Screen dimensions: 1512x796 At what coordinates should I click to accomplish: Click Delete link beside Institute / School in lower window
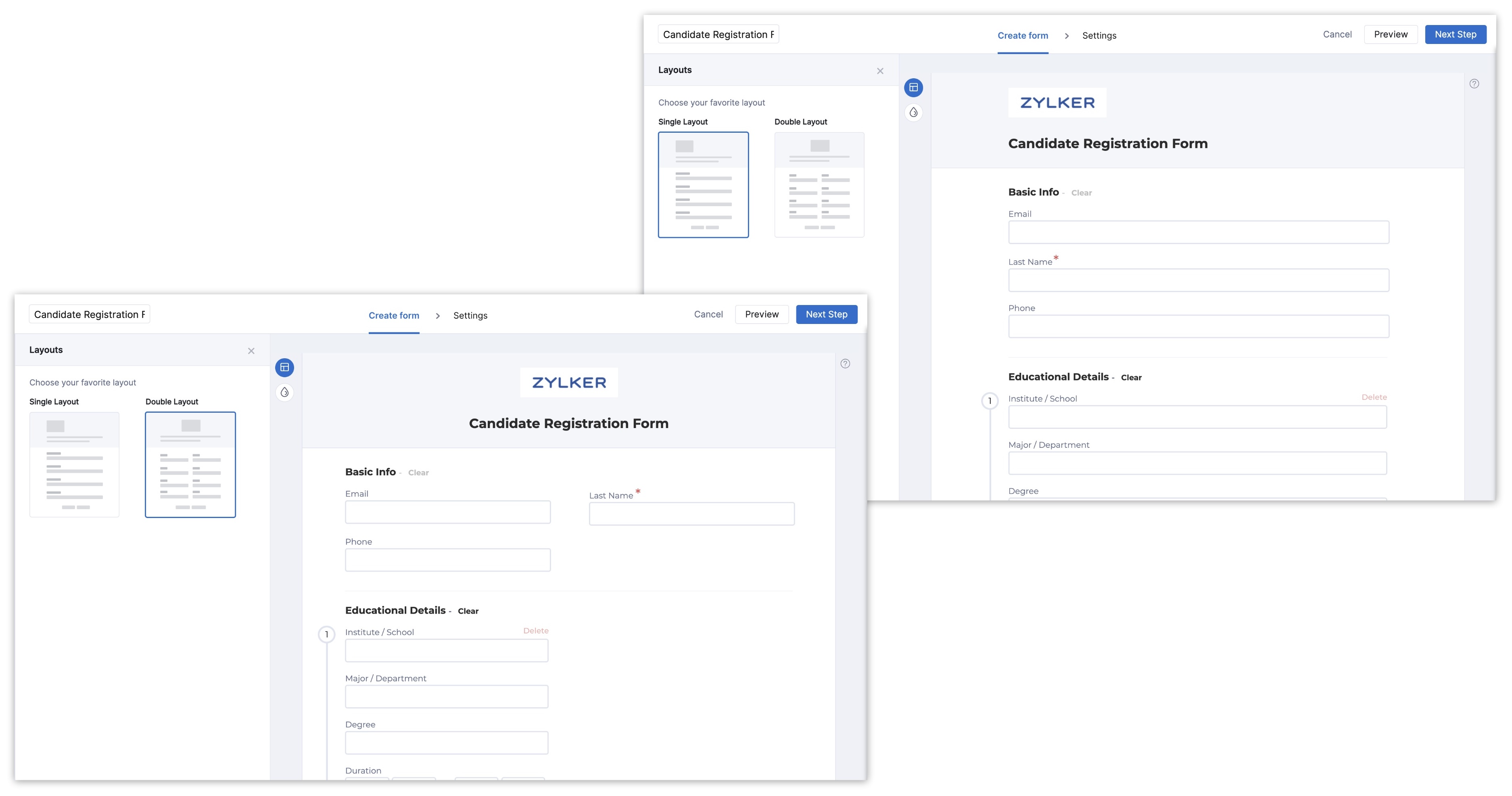click(535, 631)
